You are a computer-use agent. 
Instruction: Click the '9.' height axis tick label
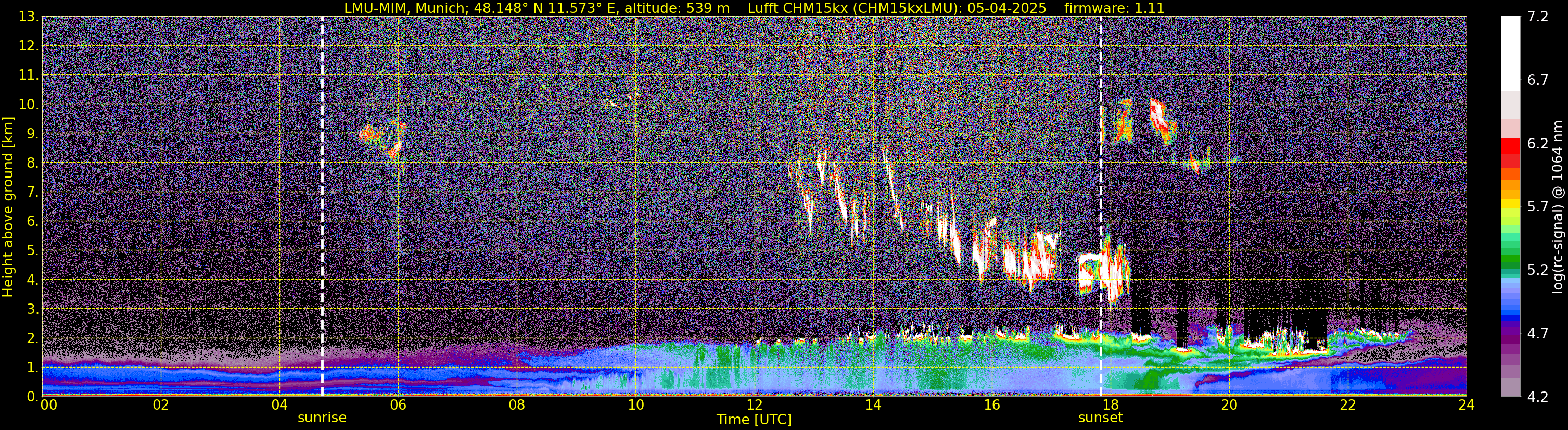[x=32, y=133]
